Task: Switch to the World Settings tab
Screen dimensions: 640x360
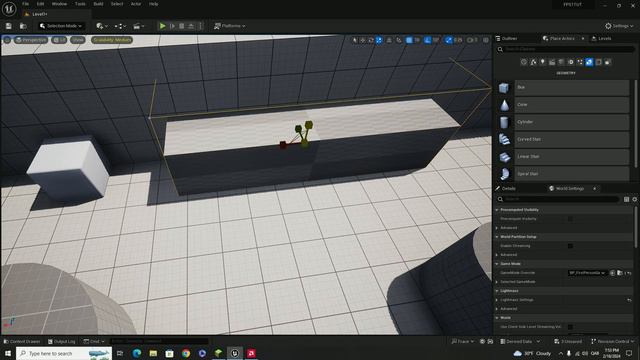Action: pos(567,189)
